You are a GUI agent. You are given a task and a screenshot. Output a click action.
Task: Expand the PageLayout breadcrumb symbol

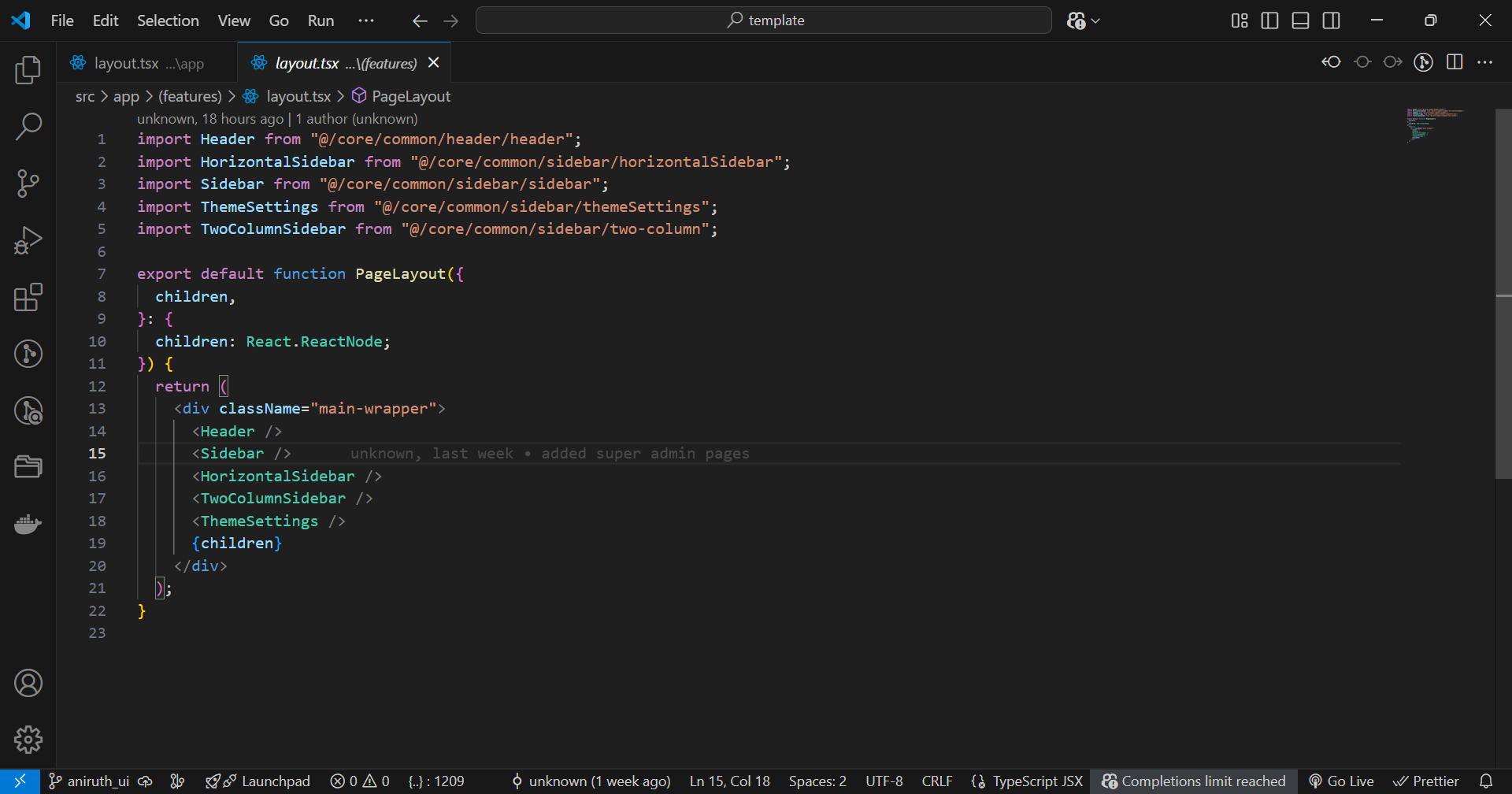pos(410,96)
